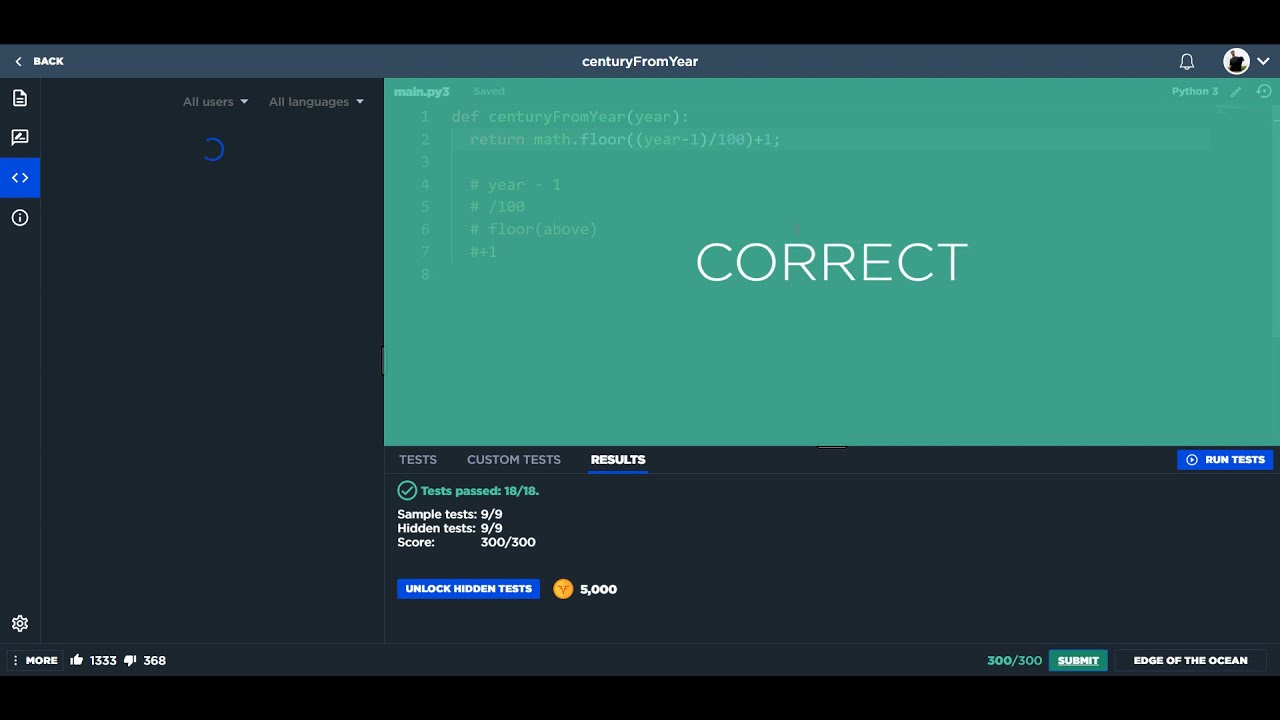Click the code history reset icon
1280x720 pixels.
pos(1264,91)
